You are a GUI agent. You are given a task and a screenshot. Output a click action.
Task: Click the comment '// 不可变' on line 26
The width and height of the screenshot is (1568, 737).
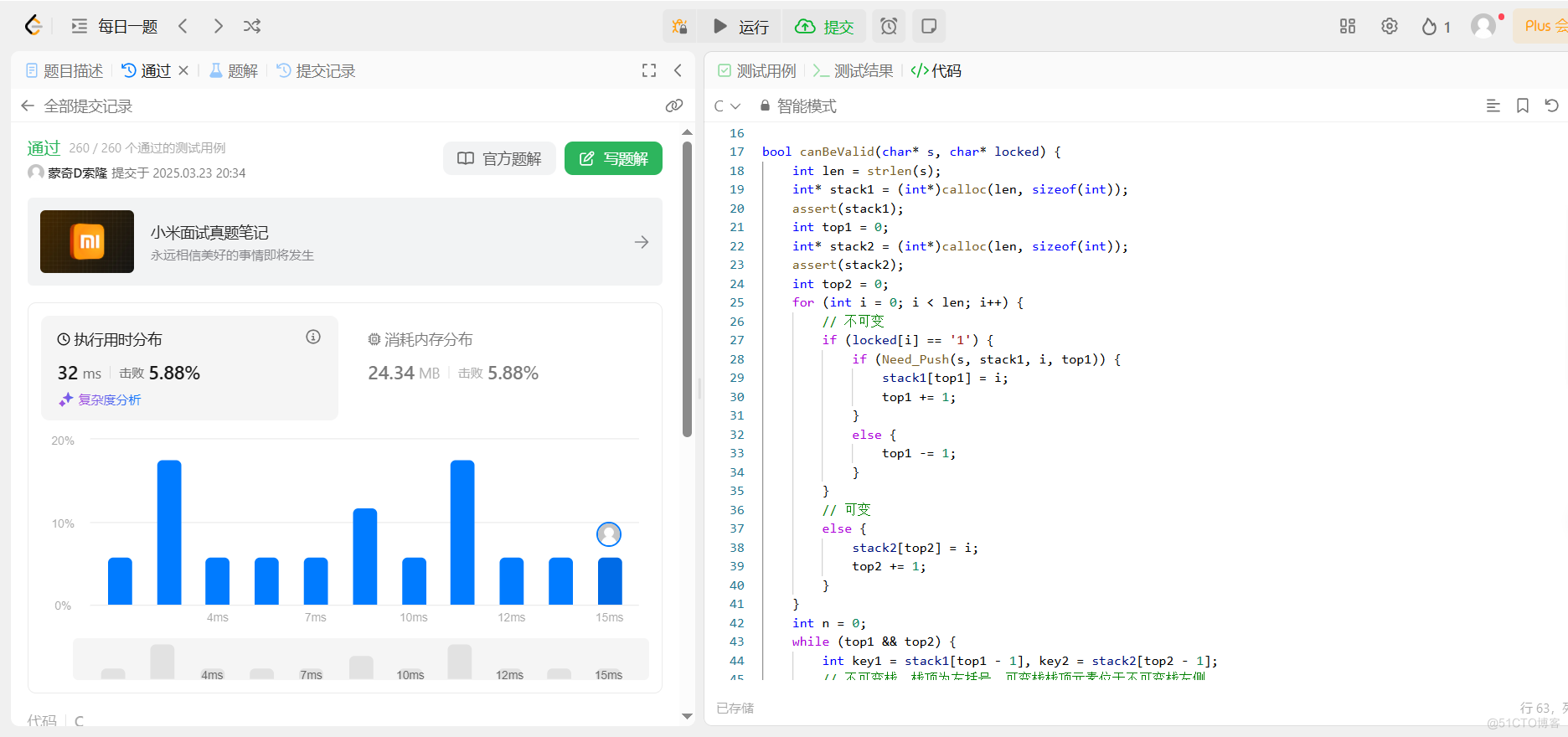pyautogui.click(x=853, y=322)
